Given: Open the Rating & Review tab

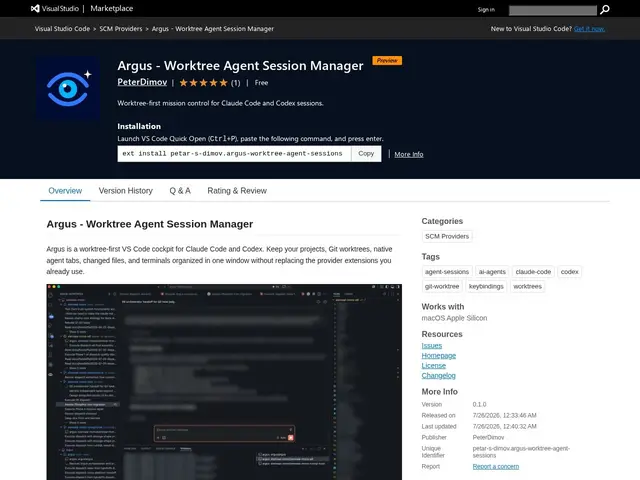Looking at the screenshot, I should (x=237, y=191).
